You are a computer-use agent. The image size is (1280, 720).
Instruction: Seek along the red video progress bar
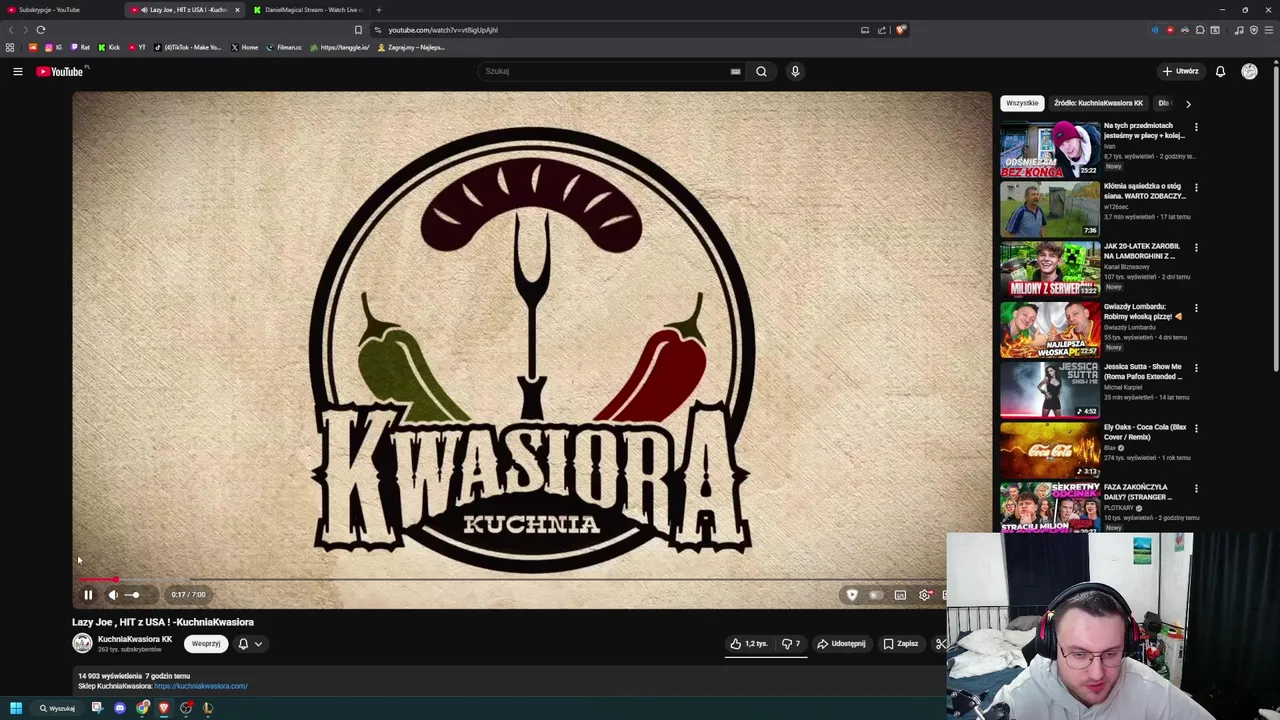tap(98, 579)
